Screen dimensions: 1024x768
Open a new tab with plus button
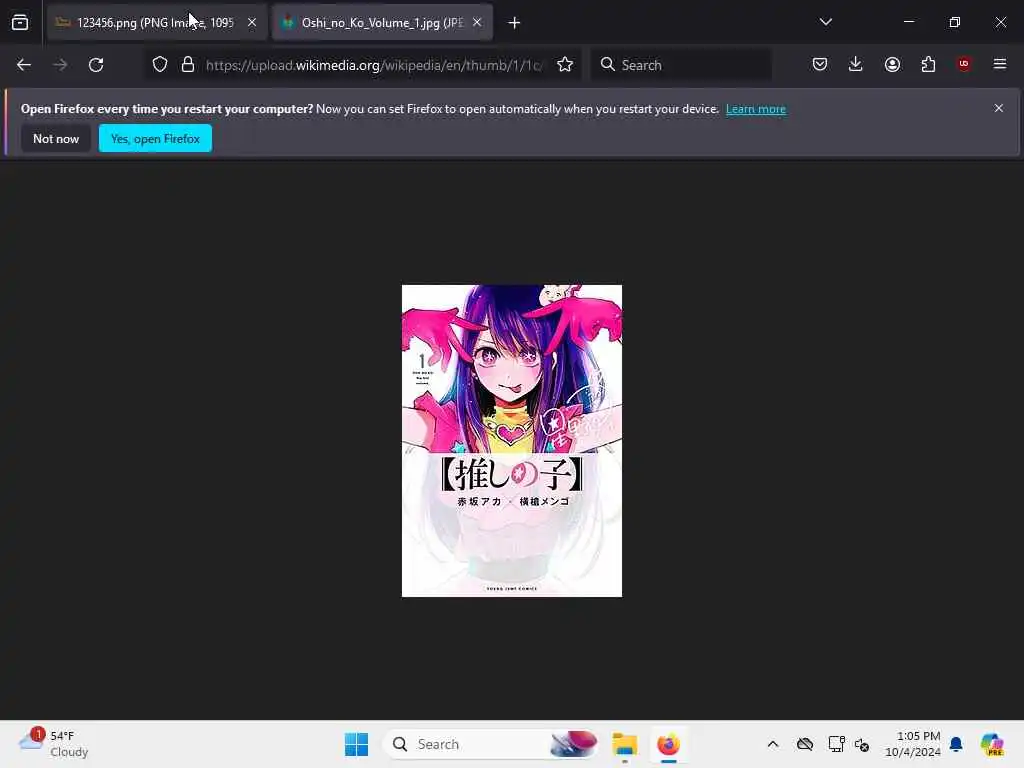coord(515,23)
